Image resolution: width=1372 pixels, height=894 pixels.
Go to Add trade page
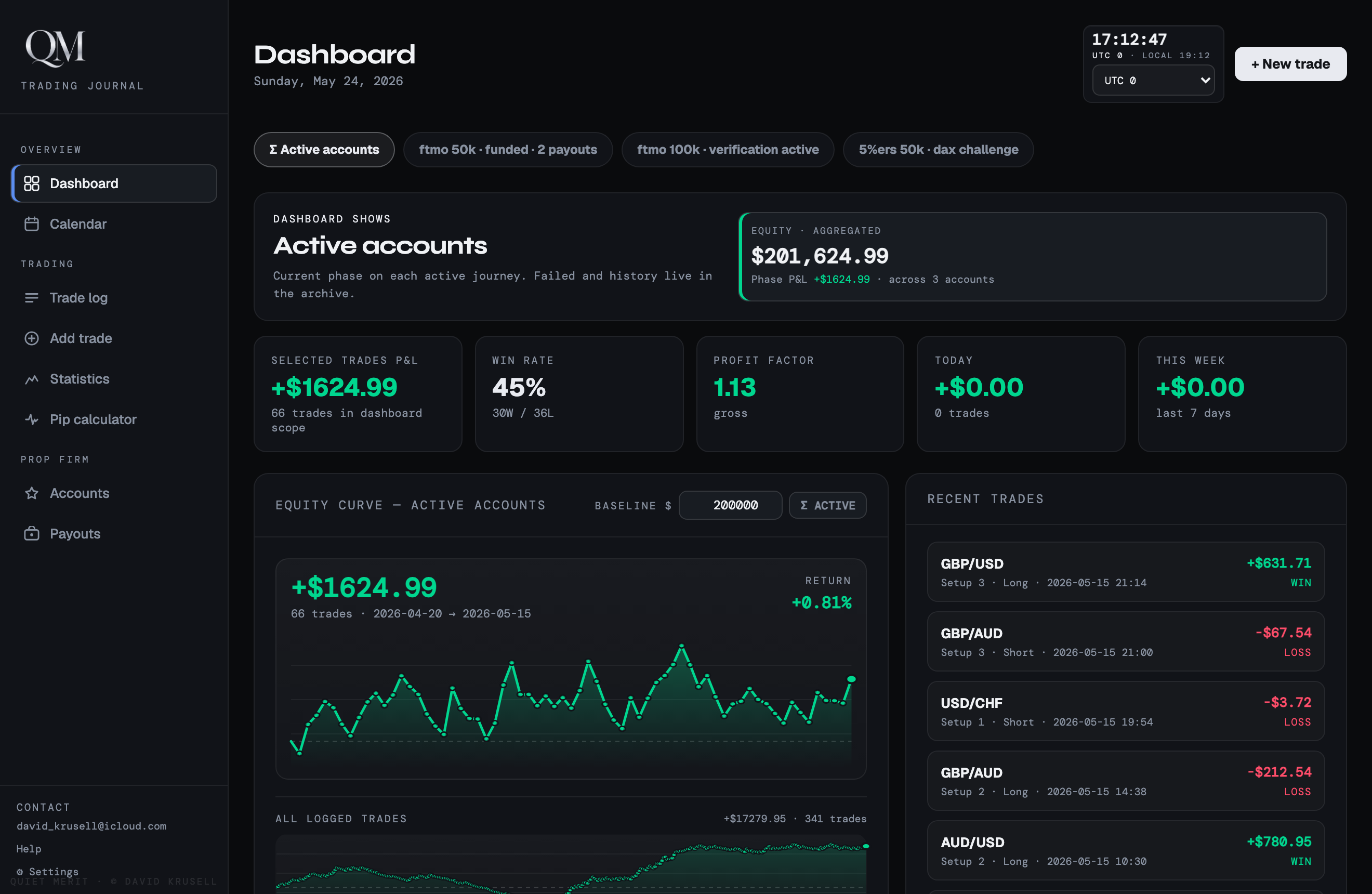[x=114, y=338]
